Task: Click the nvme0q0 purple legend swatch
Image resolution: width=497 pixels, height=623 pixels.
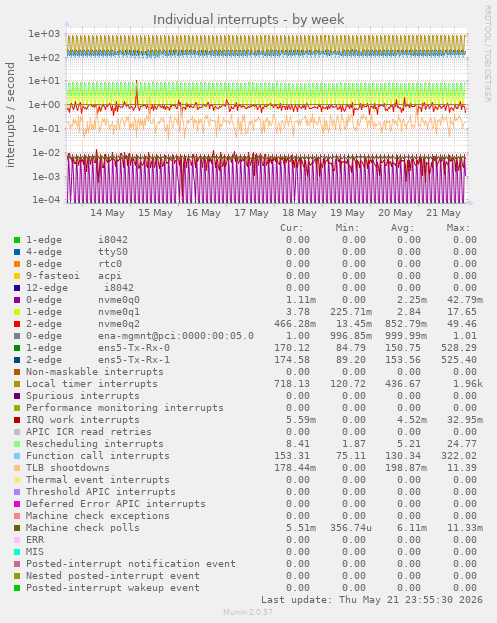Action: (17, 300)
